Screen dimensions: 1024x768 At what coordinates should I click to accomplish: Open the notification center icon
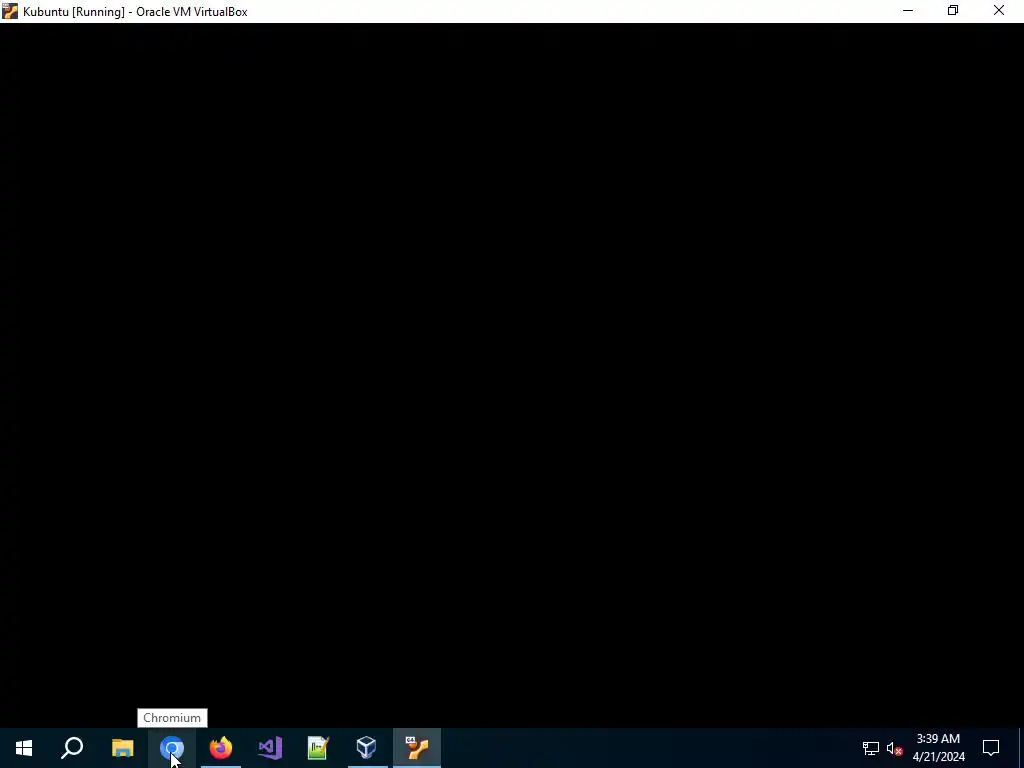pos(991,748)
